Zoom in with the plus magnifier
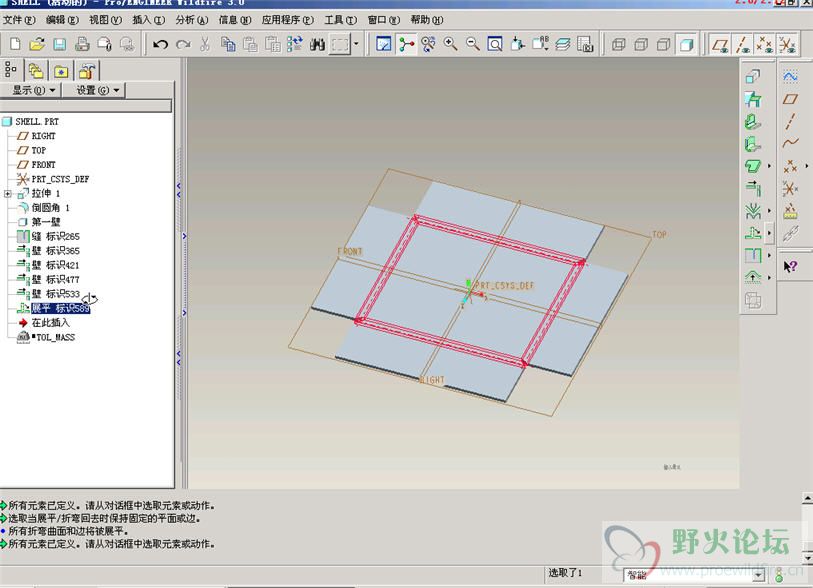Screen dimensions: 813x588 (451, 45)
